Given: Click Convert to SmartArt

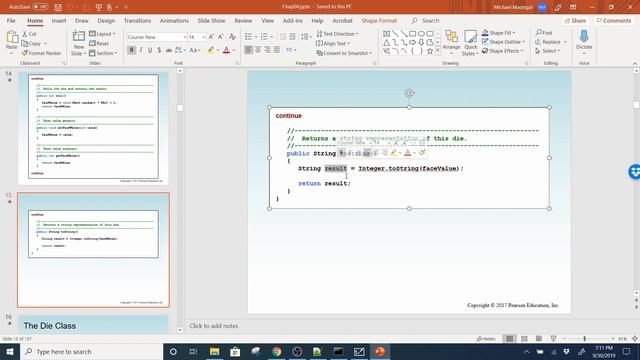Looking at the screenshot, I should (344, 53).
